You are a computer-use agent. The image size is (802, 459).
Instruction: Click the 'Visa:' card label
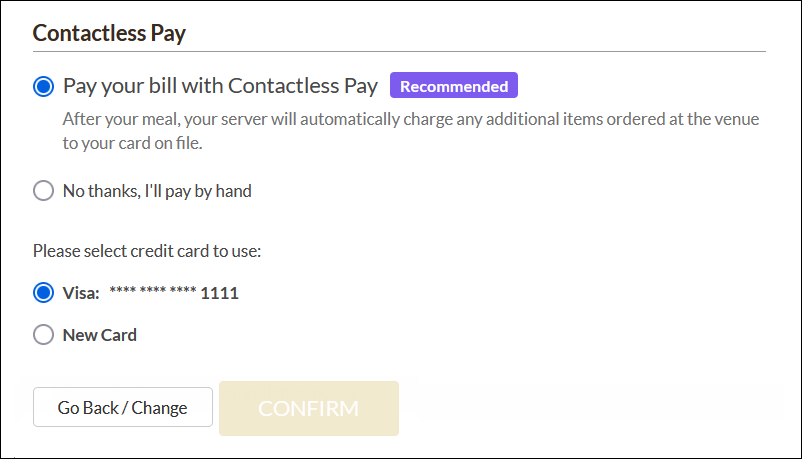click(81, 294)
